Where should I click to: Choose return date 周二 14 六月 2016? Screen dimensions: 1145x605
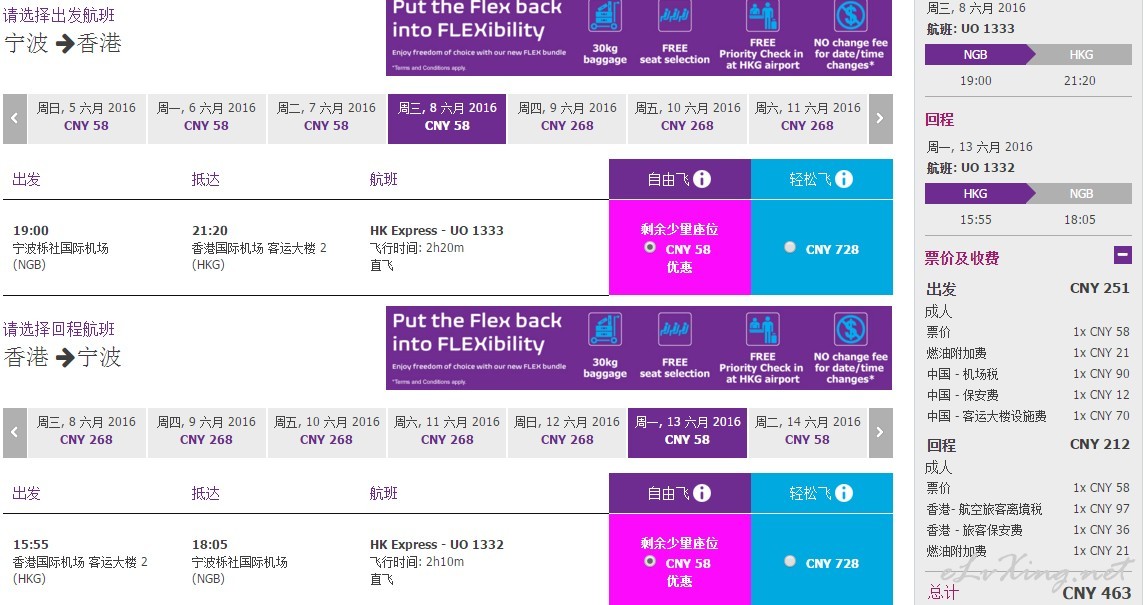808,433
